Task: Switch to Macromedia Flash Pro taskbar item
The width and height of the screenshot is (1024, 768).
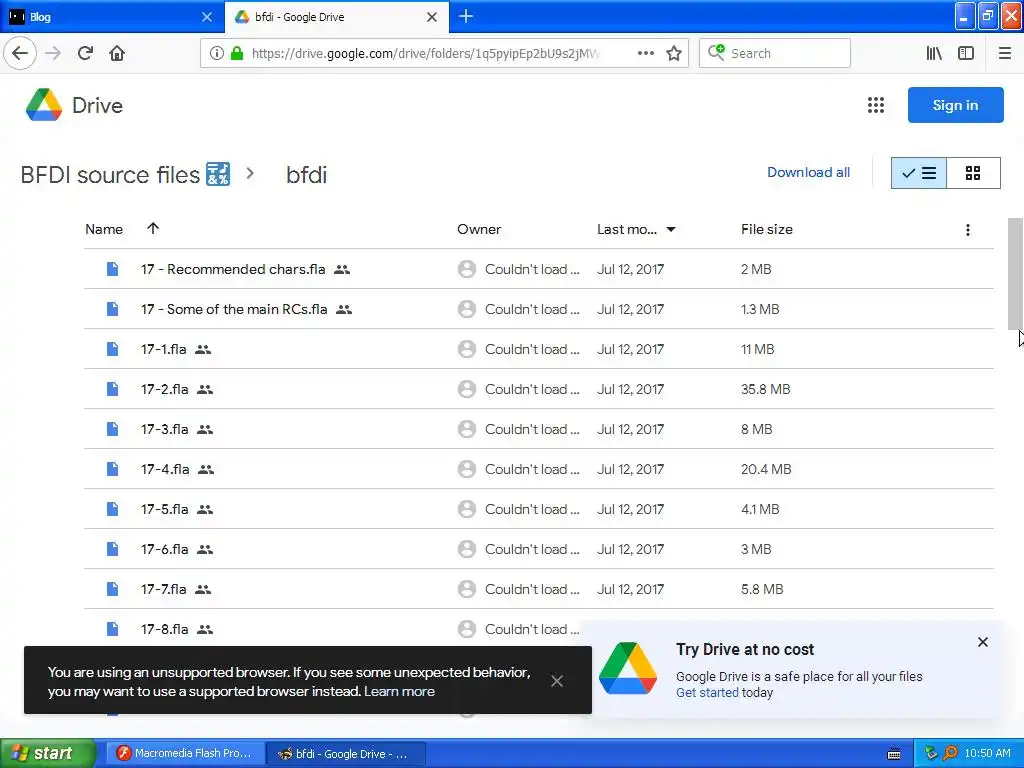Action: point(185,754)
